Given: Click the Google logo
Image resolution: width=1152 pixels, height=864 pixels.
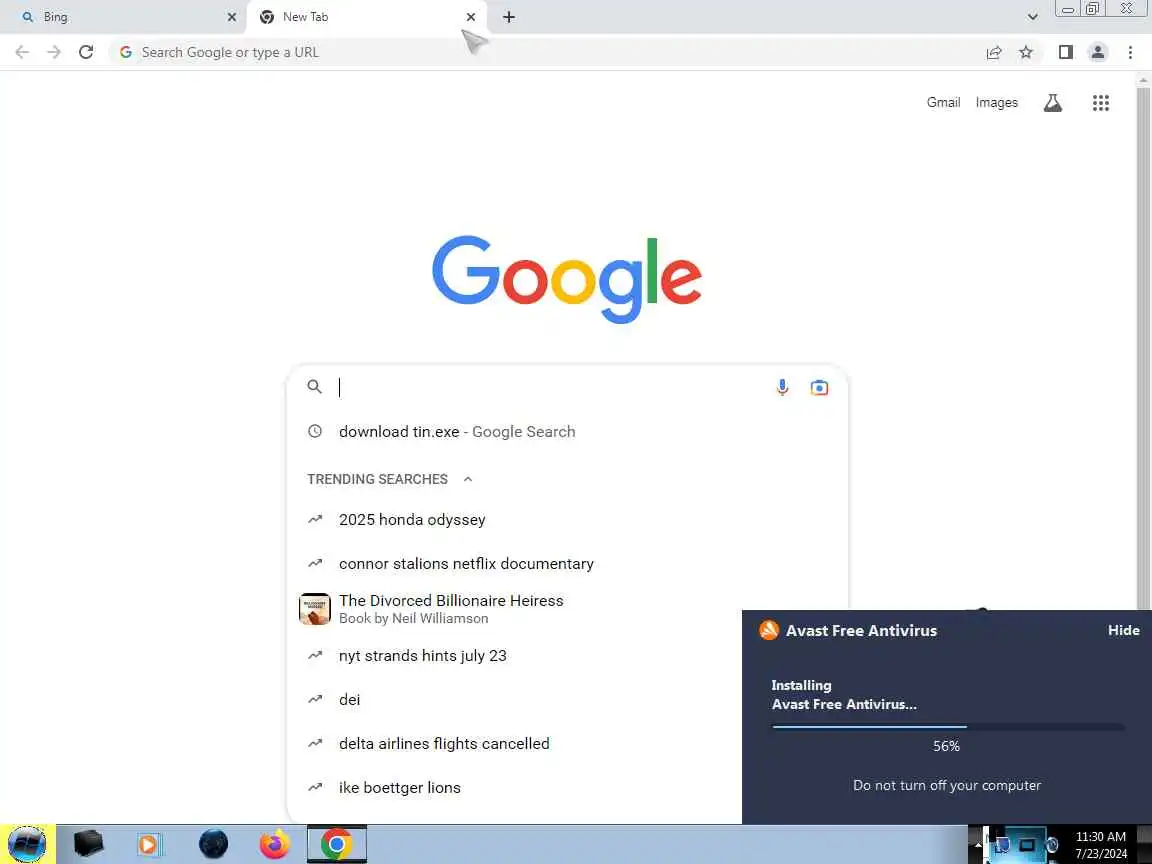Looking at the screenshot, I should point(566,279).
